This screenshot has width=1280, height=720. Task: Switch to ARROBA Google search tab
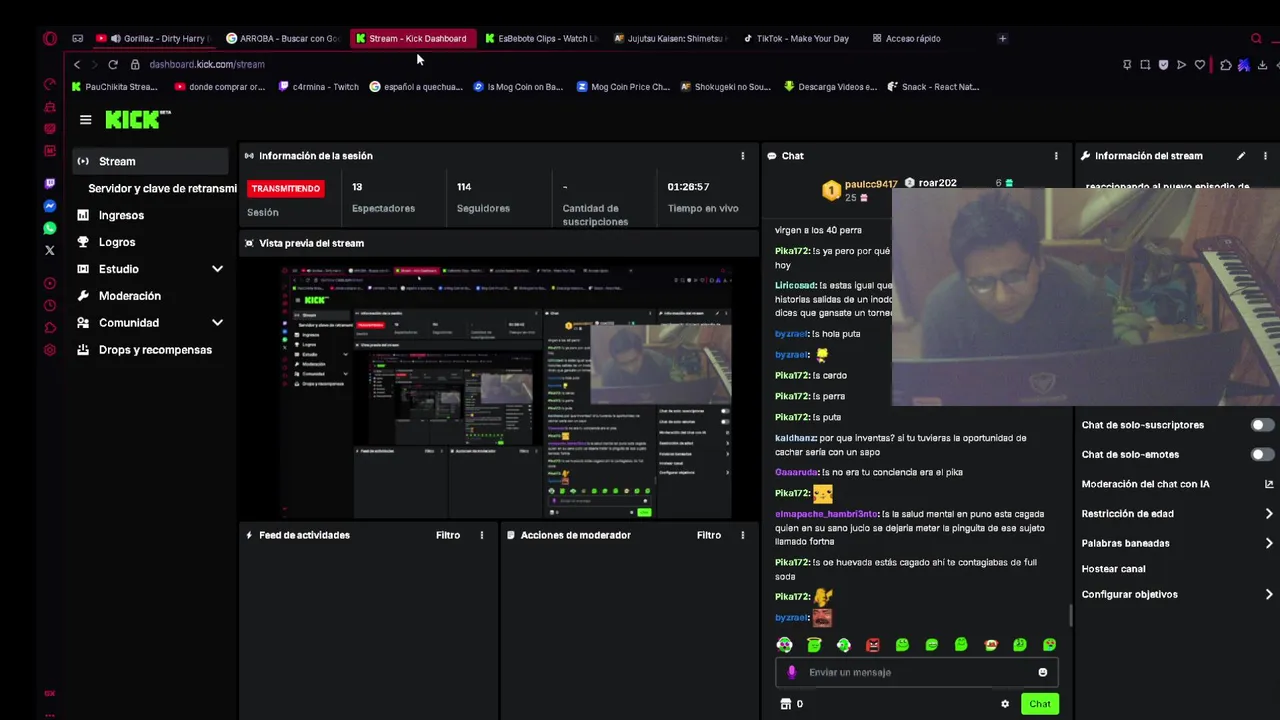(283, 39)
